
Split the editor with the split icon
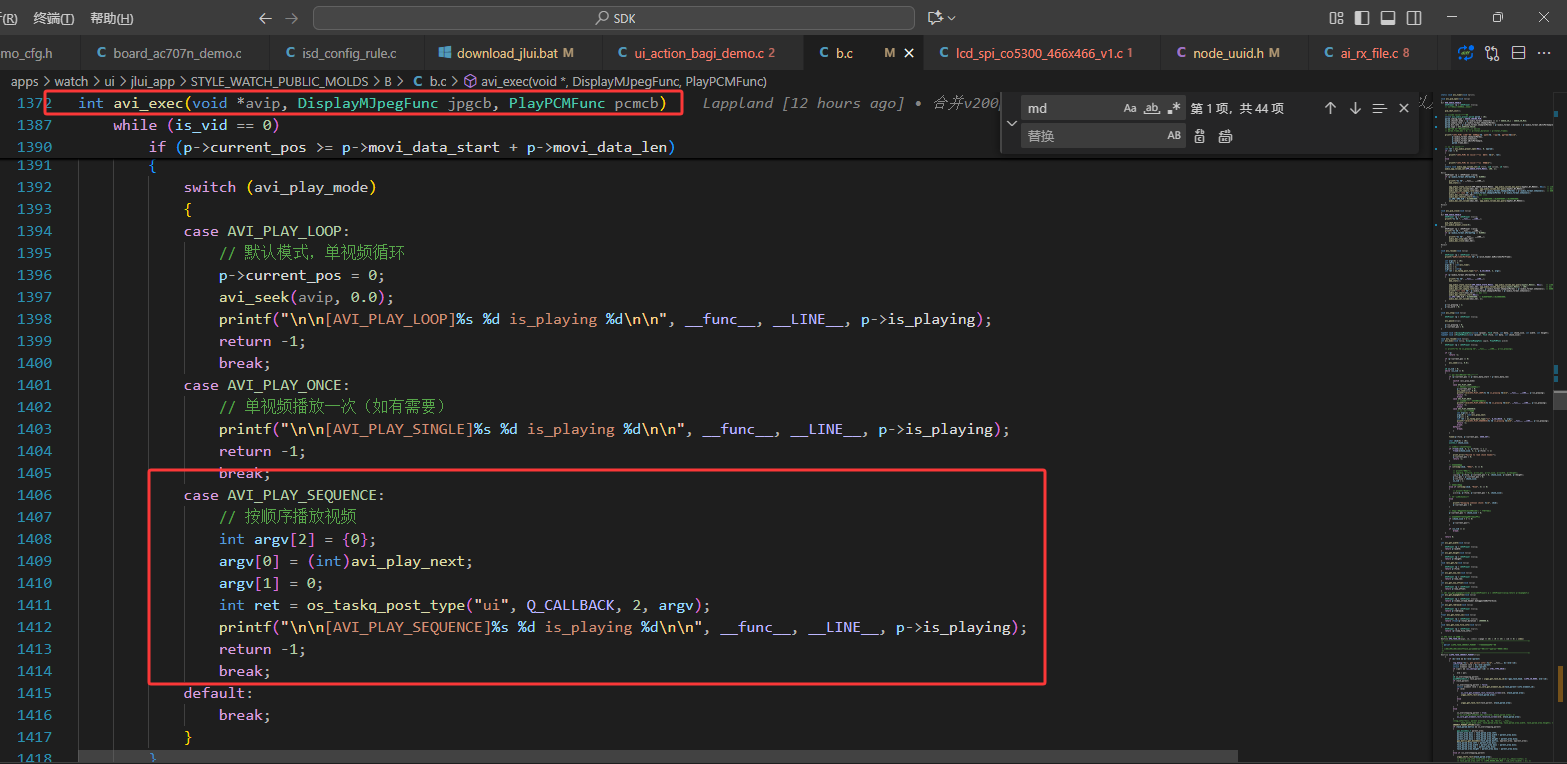[1518, 53]
